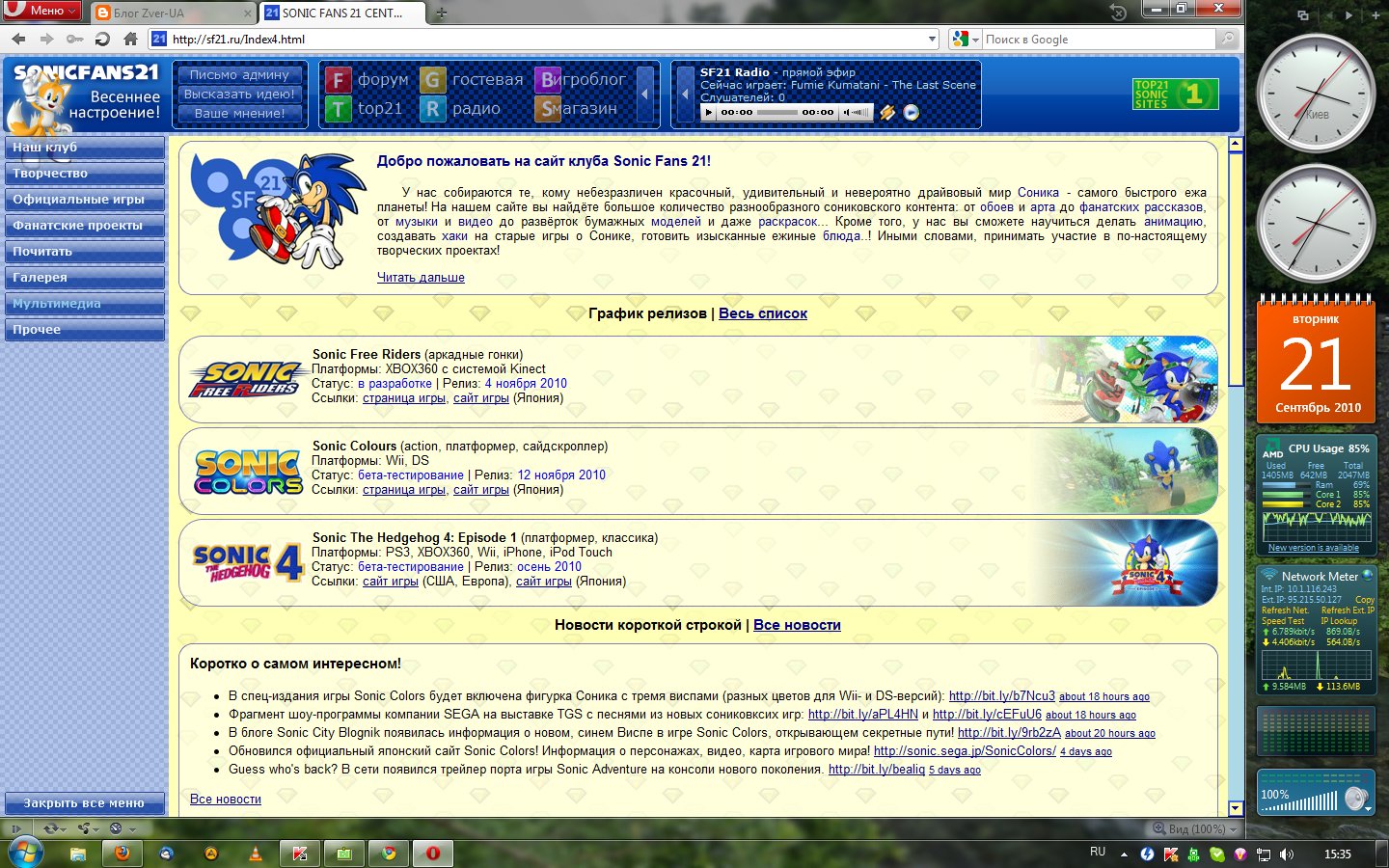Expand the Google search engine dropdown
Screen dimensions: 1389x868
[x=975, y=40]
